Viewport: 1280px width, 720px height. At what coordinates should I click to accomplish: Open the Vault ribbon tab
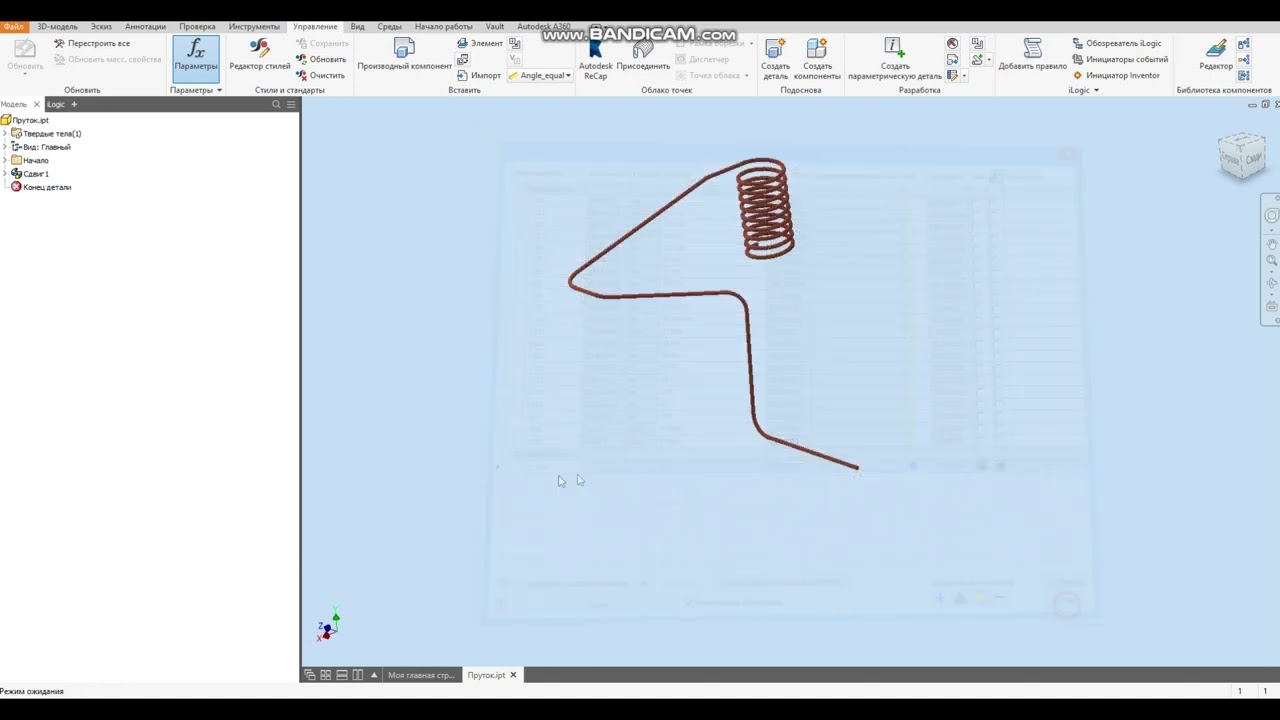495,26
